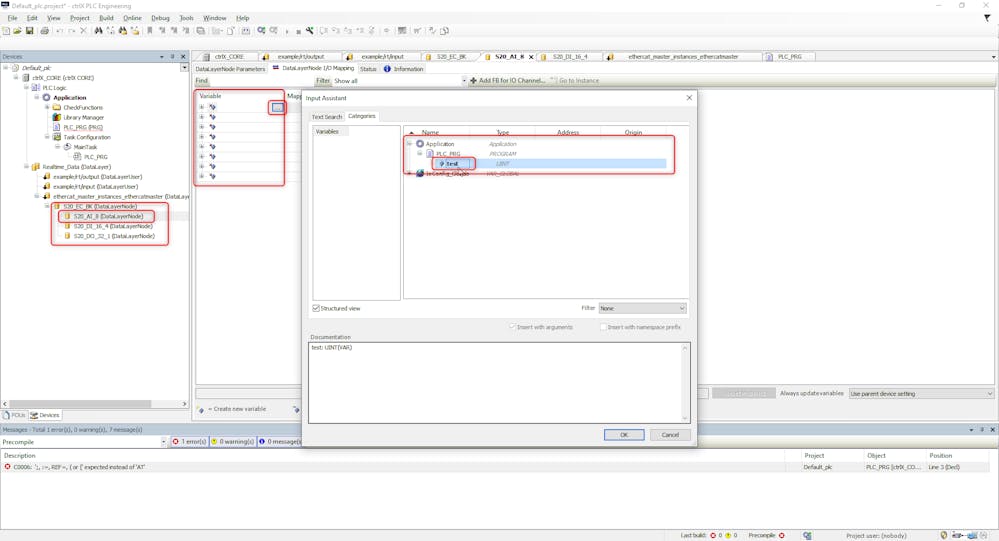Select the test variable under PLC_PRG
This screenshot has width=999, height=541.
(x=452, y=164)
